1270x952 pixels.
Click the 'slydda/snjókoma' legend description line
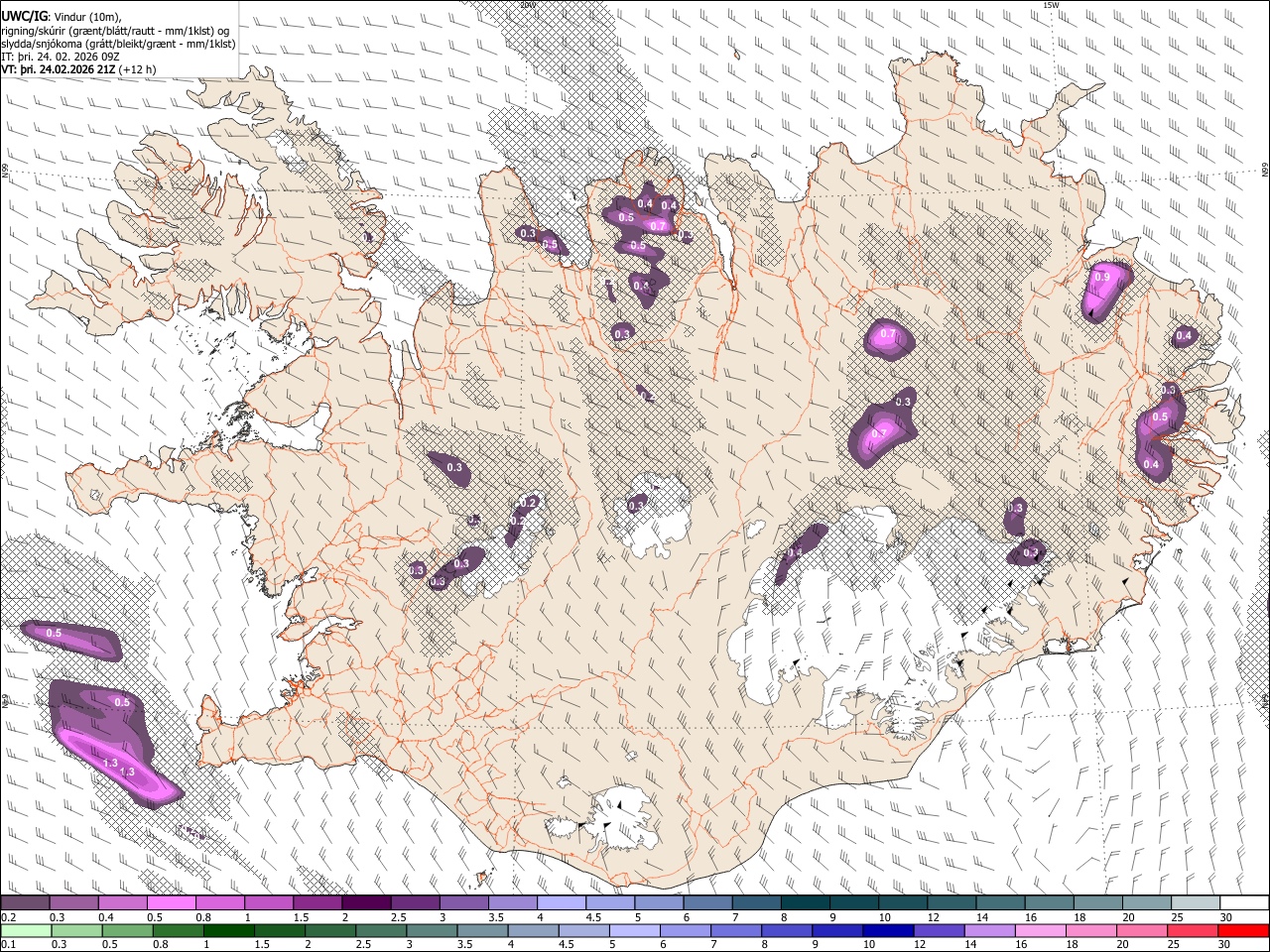tap(118, 44)
